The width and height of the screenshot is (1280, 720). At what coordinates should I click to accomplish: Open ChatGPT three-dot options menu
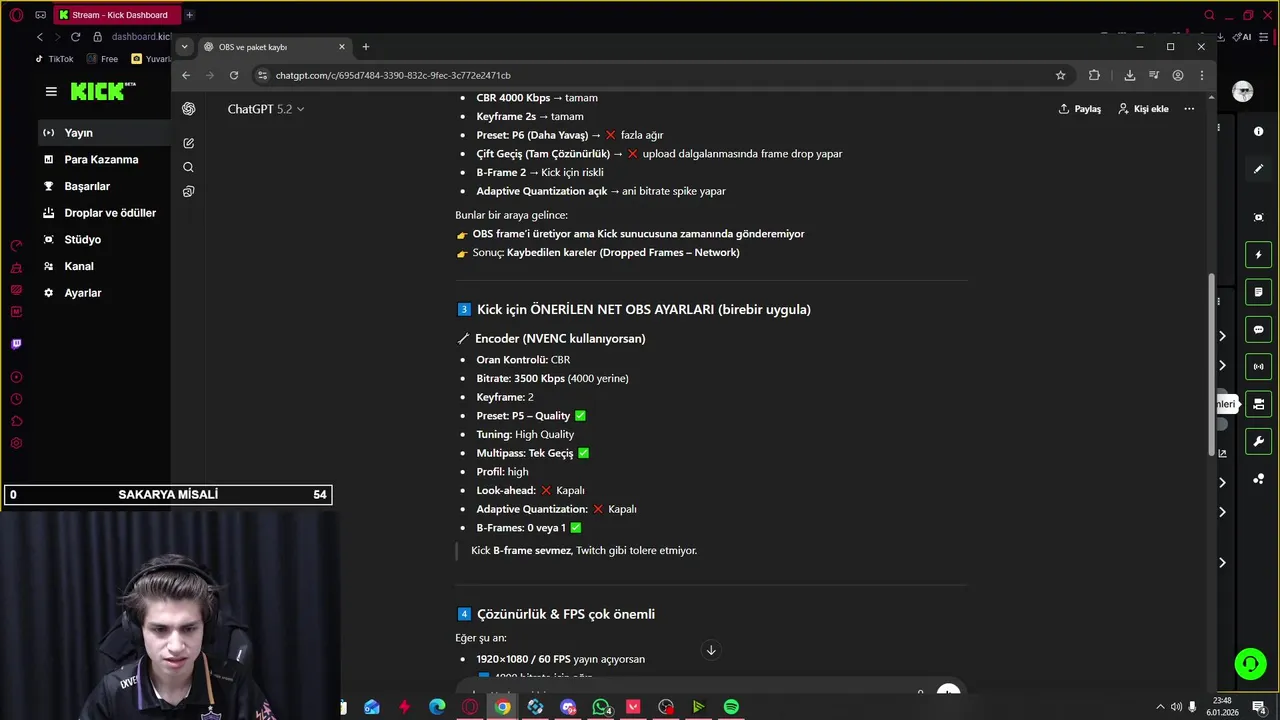tap(1189, 109)
